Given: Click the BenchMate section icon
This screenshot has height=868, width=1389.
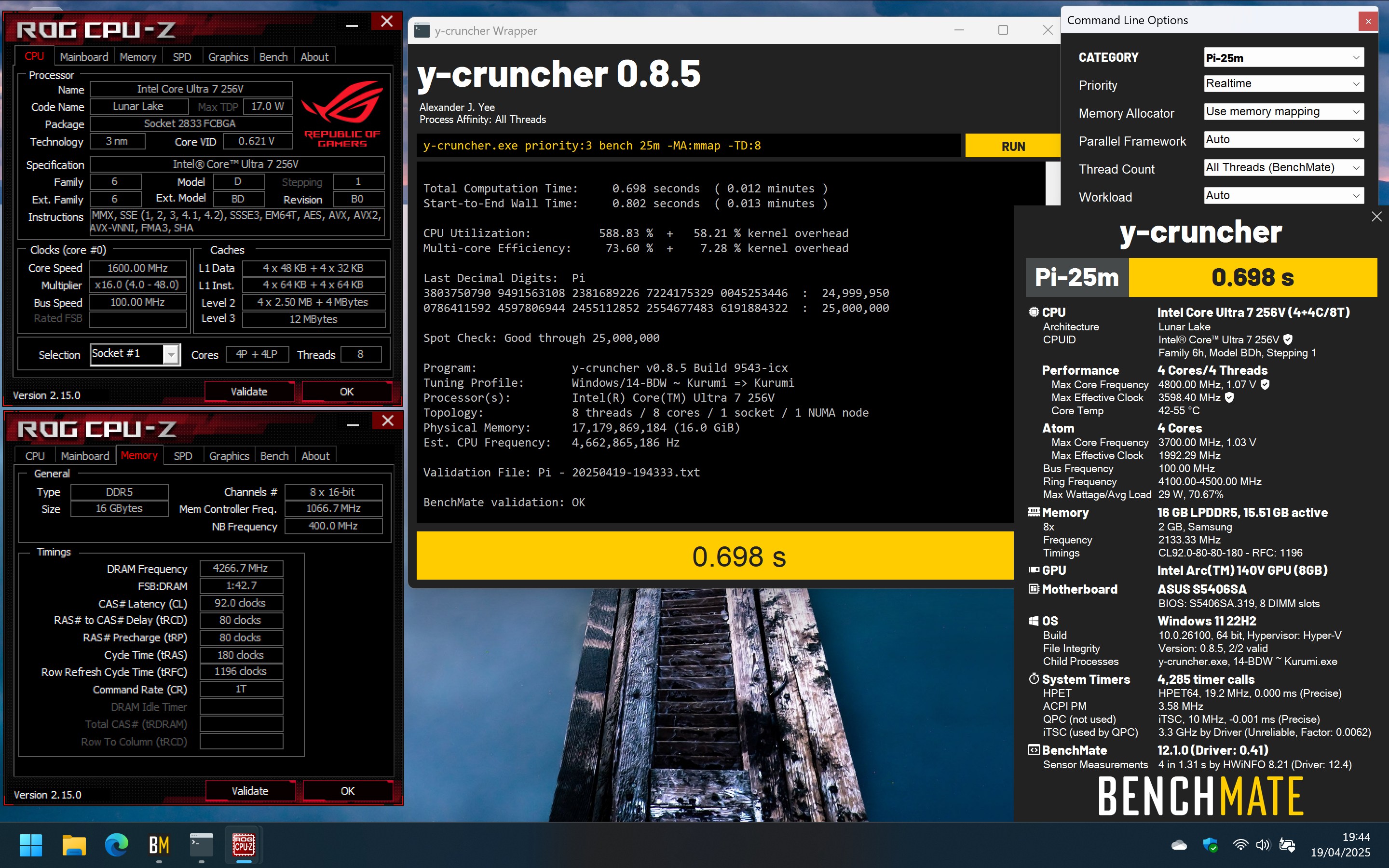Looking at the screenshot, I should 1034,750.
